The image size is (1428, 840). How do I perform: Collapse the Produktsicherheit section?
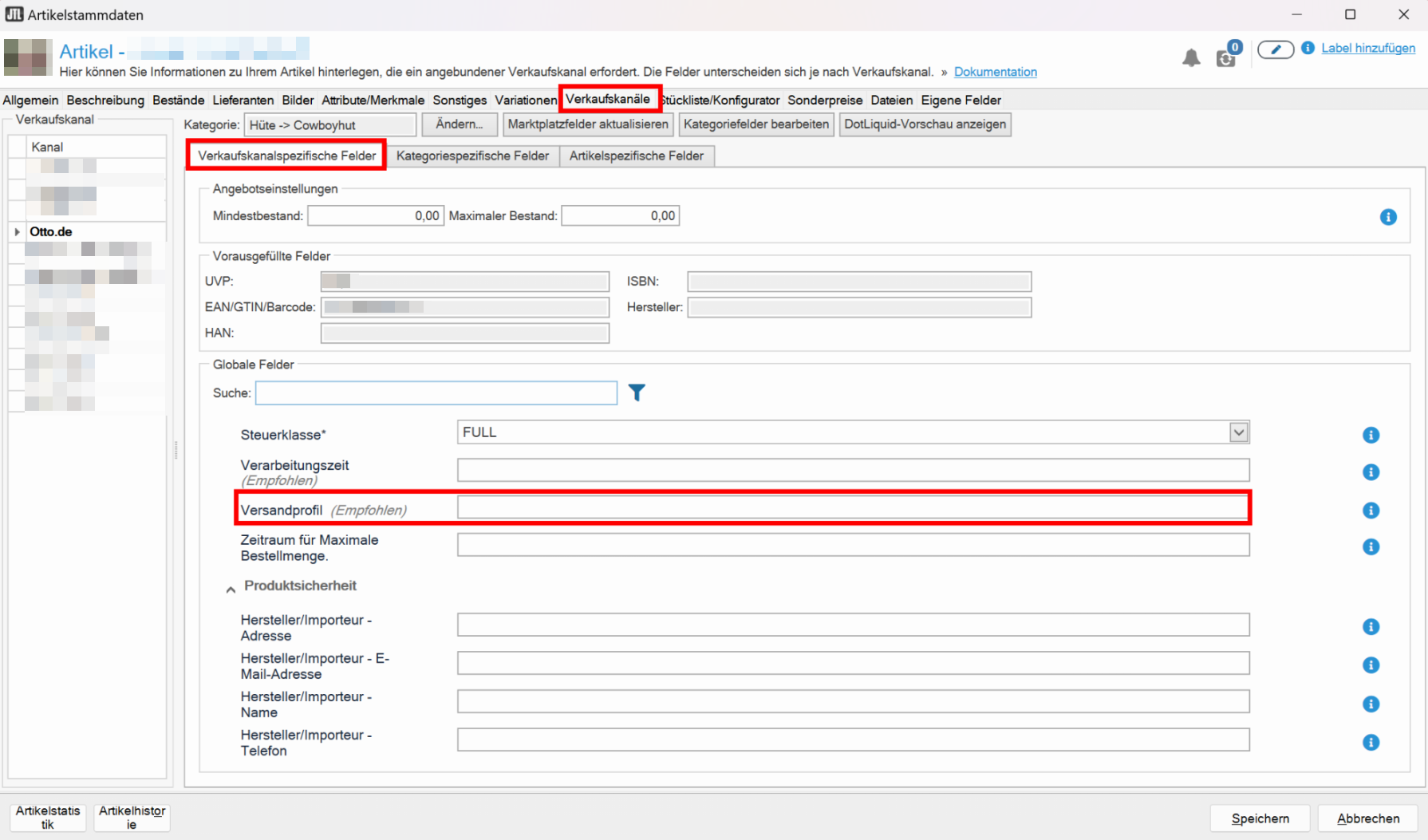tap(231, 589)
